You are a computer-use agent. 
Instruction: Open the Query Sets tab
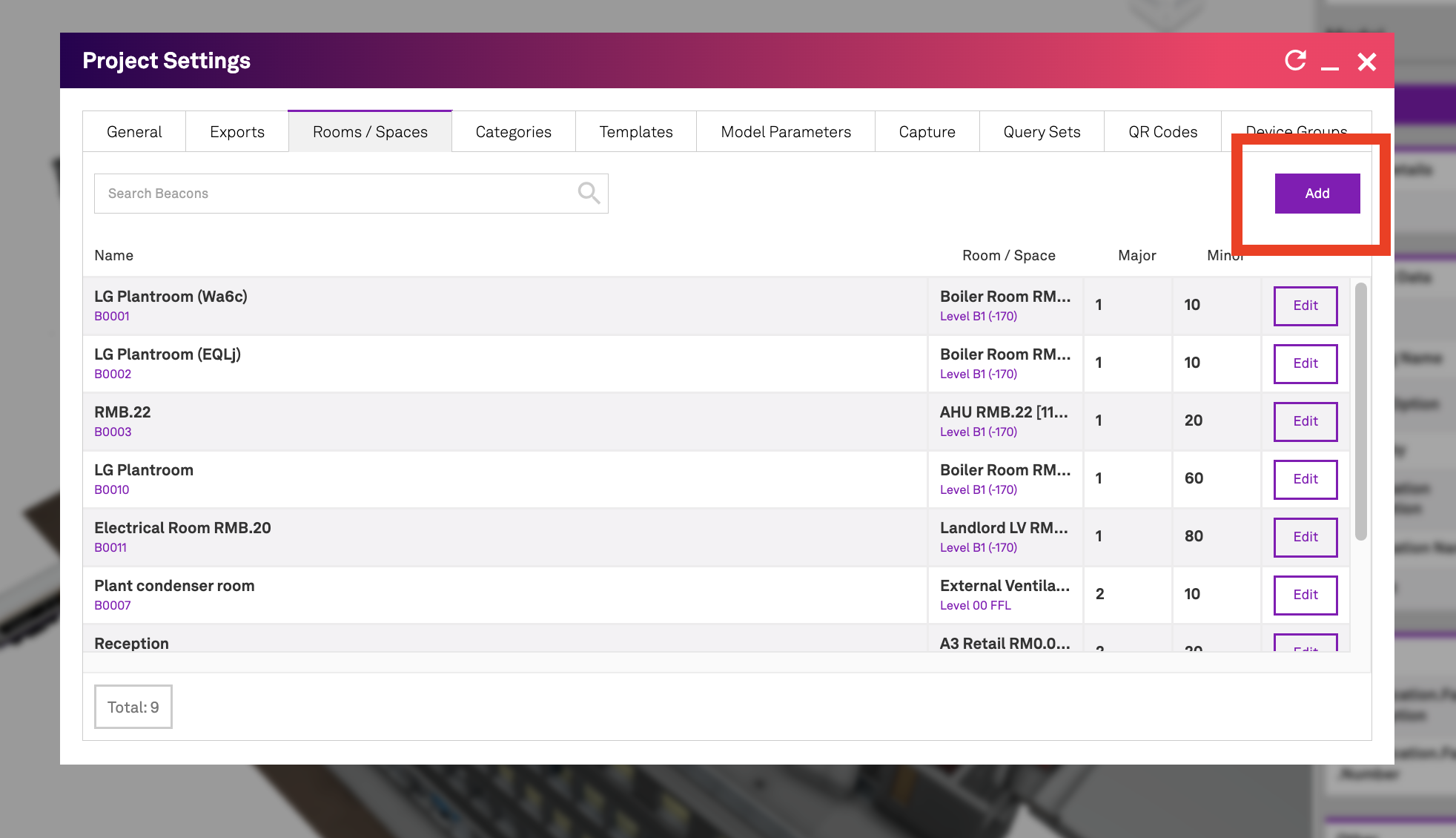click(1042, 132)
